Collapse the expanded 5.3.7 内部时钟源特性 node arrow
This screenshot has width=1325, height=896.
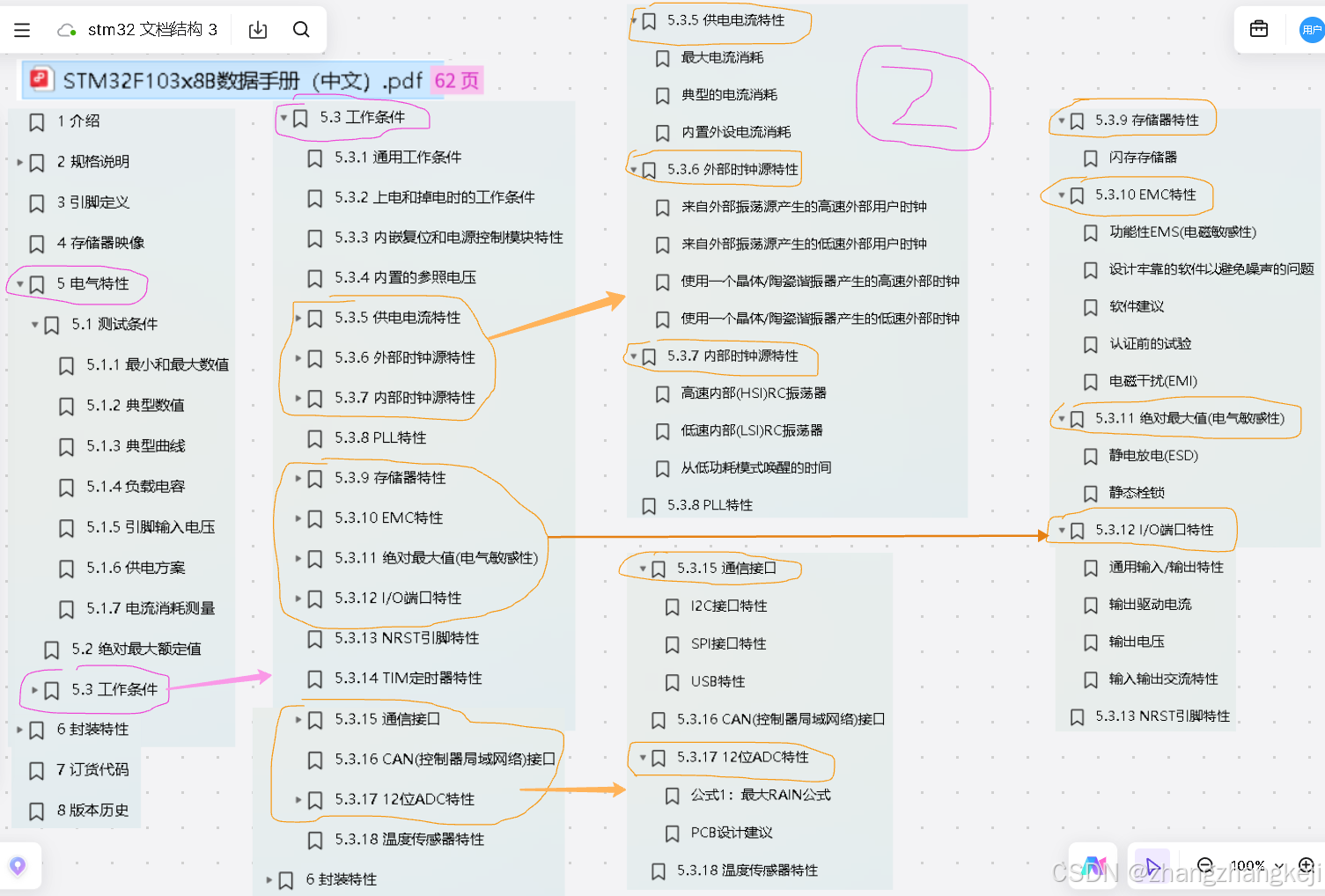click(634, 356)
